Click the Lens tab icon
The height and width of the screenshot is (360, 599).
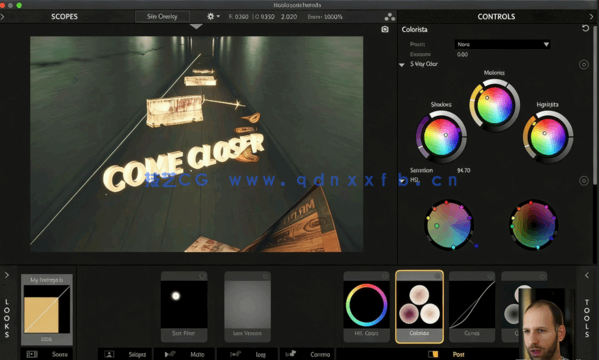(x=235, y=354)
